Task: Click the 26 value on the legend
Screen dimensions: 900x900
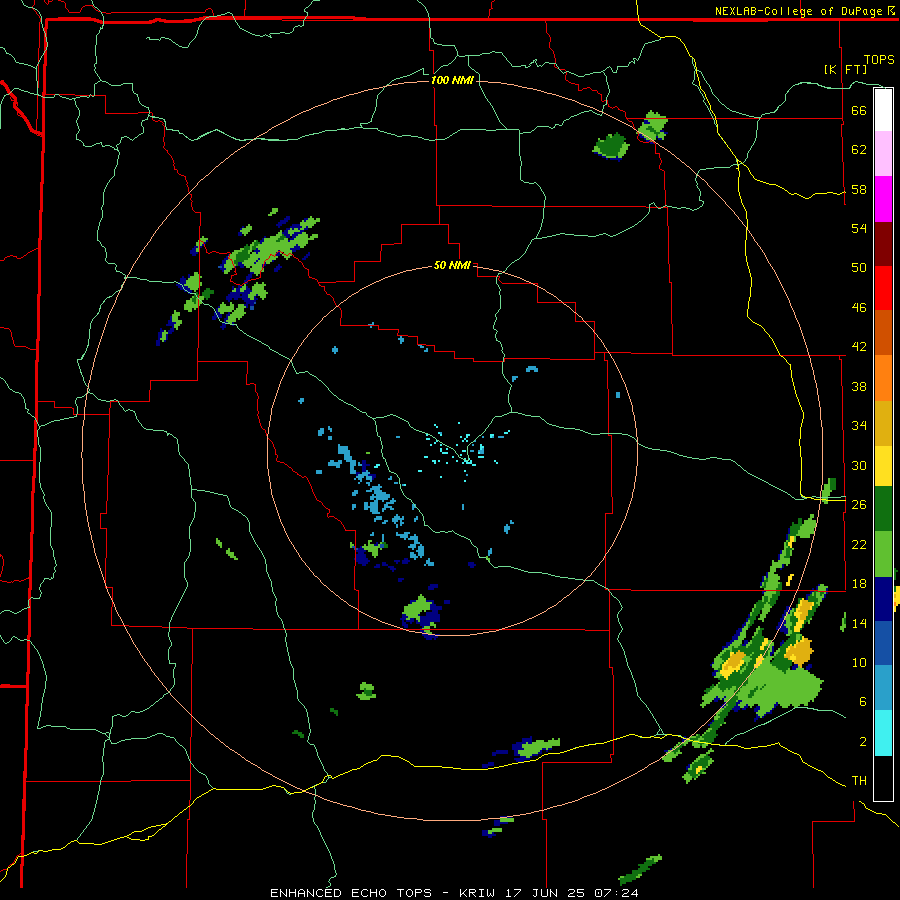Action: [859, 505]
